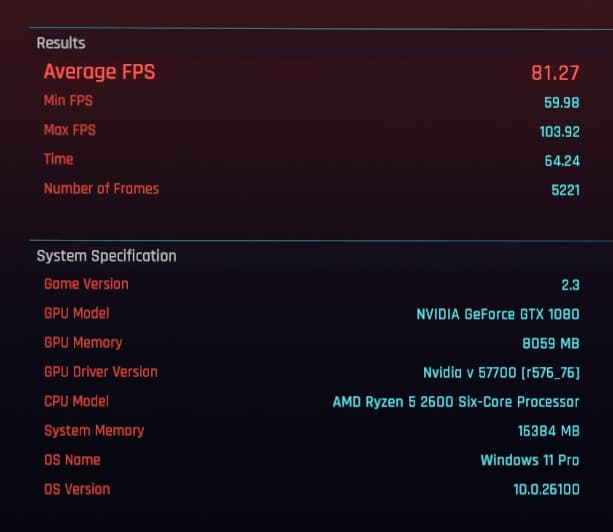Click the 103.92 max FPS value
Viewport: 613px width, 532px height.
[x=559, y=132]
